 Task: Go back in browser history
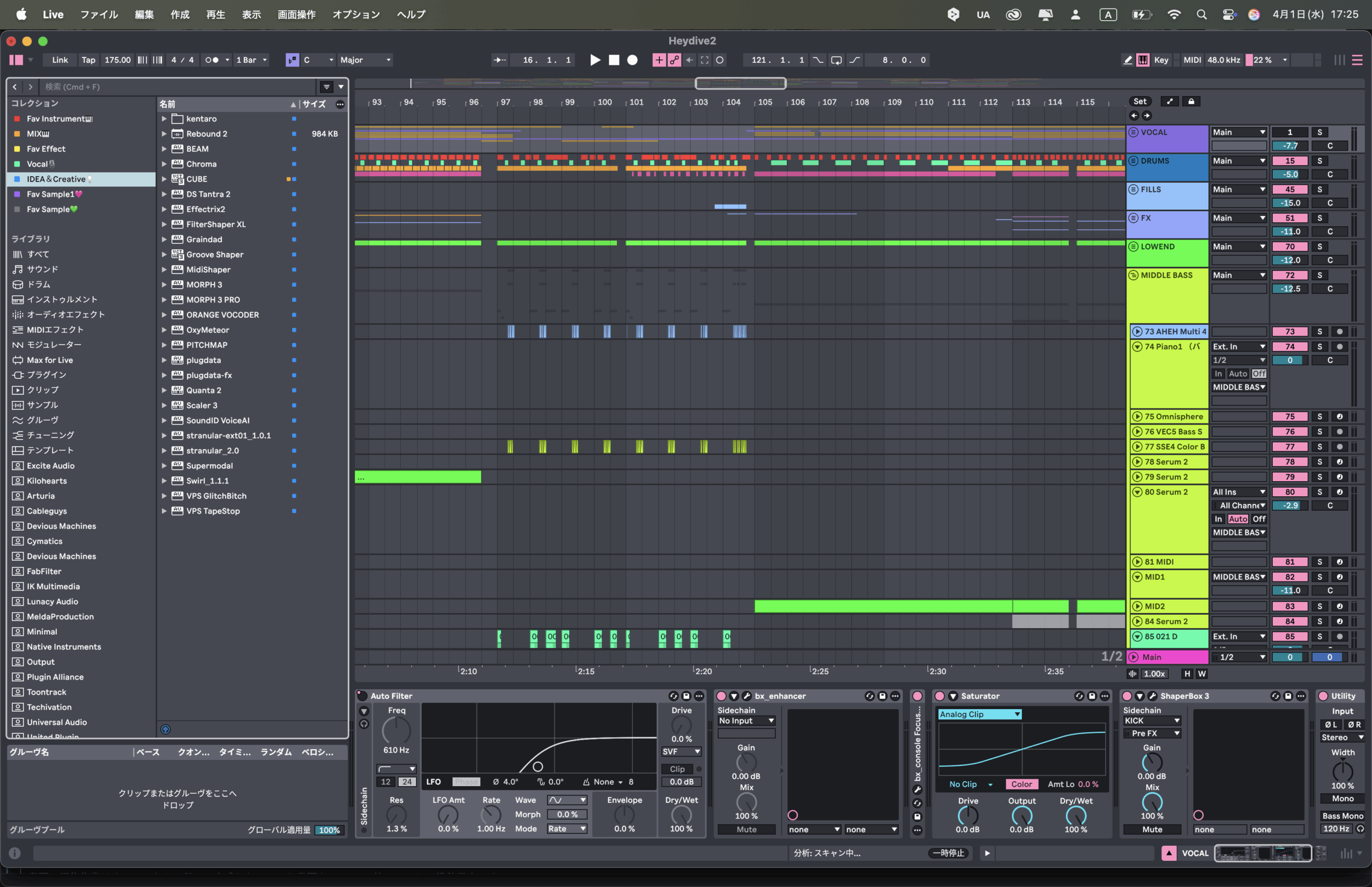15,87
